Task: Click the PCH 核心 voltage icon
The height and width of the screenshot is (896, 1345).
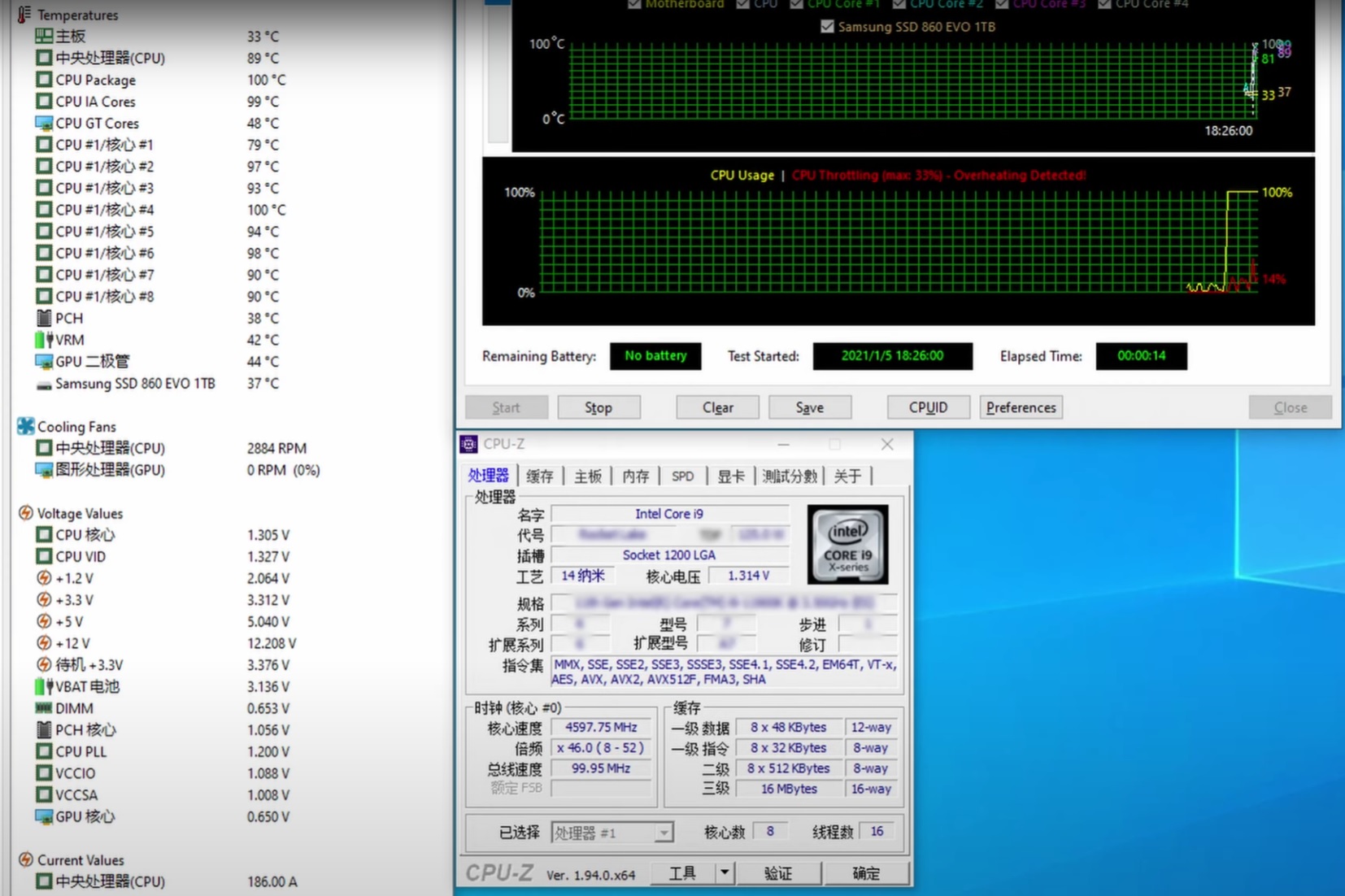Action: point(44,729)
